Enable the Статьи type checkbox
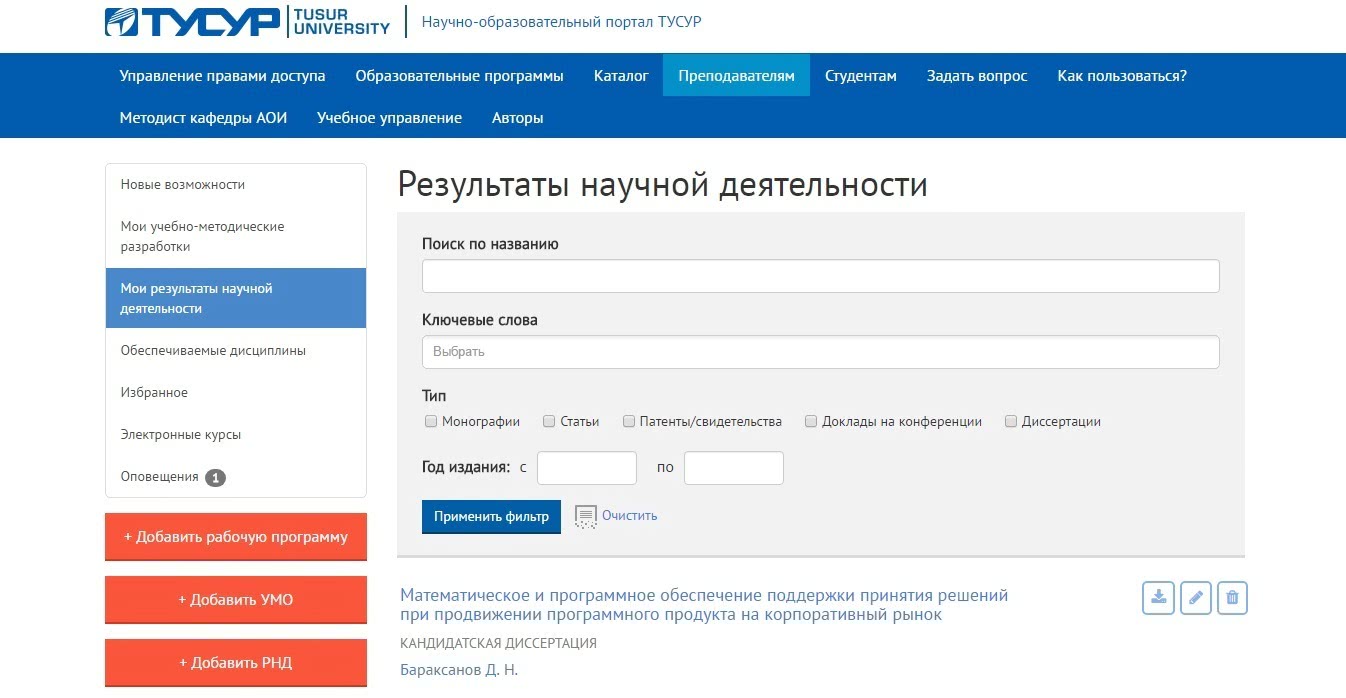 [549, 422]
